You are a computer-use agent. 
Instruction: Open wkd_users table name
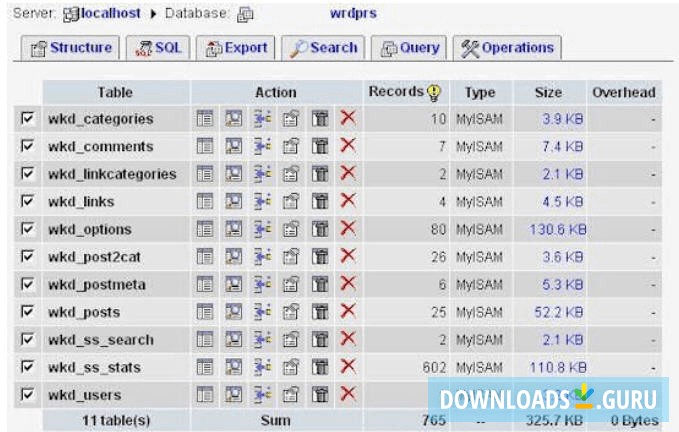pos(85,395)
